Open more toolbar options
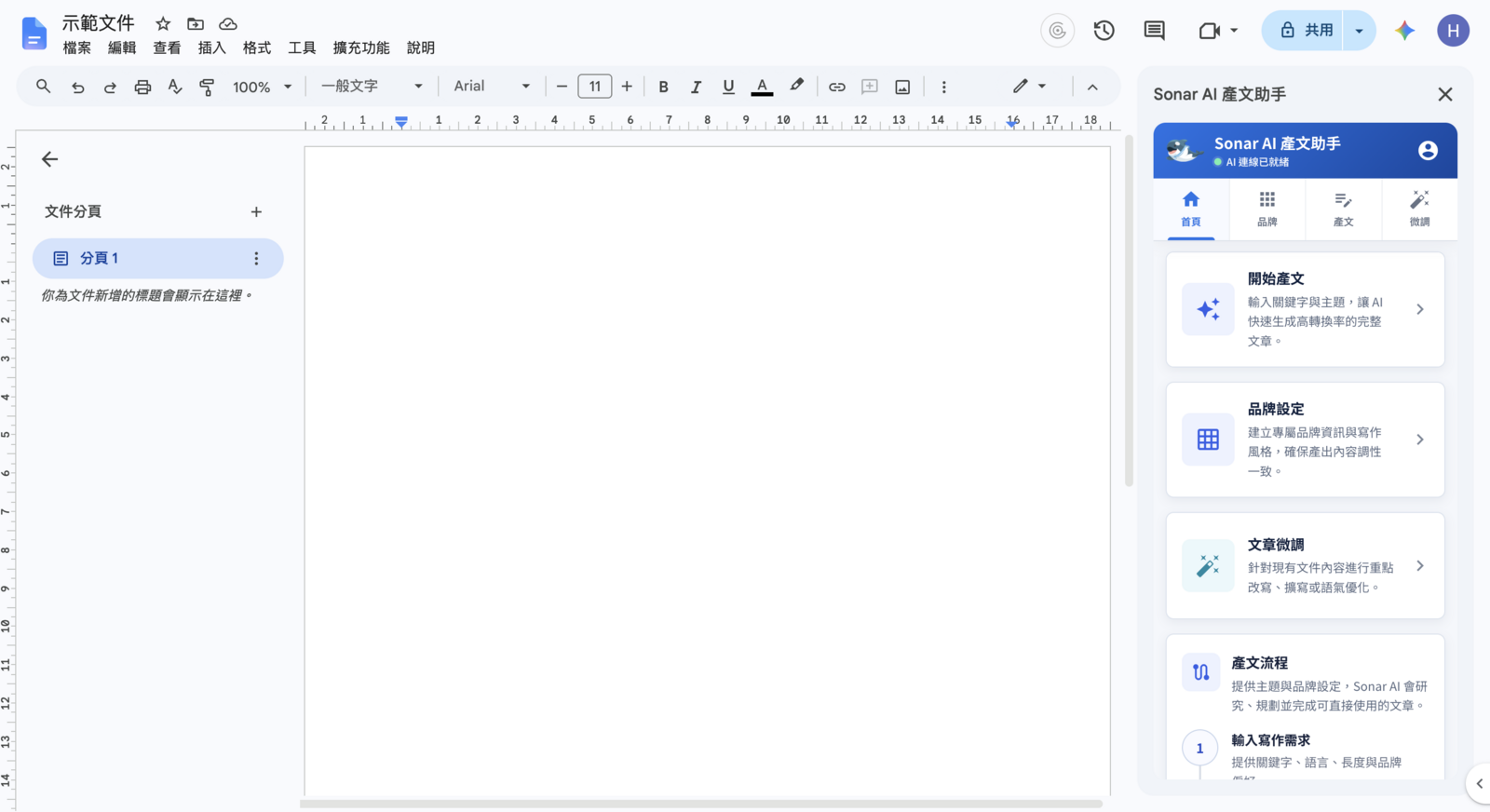Screen dimensions: 1490x812 tap(943, 87)
